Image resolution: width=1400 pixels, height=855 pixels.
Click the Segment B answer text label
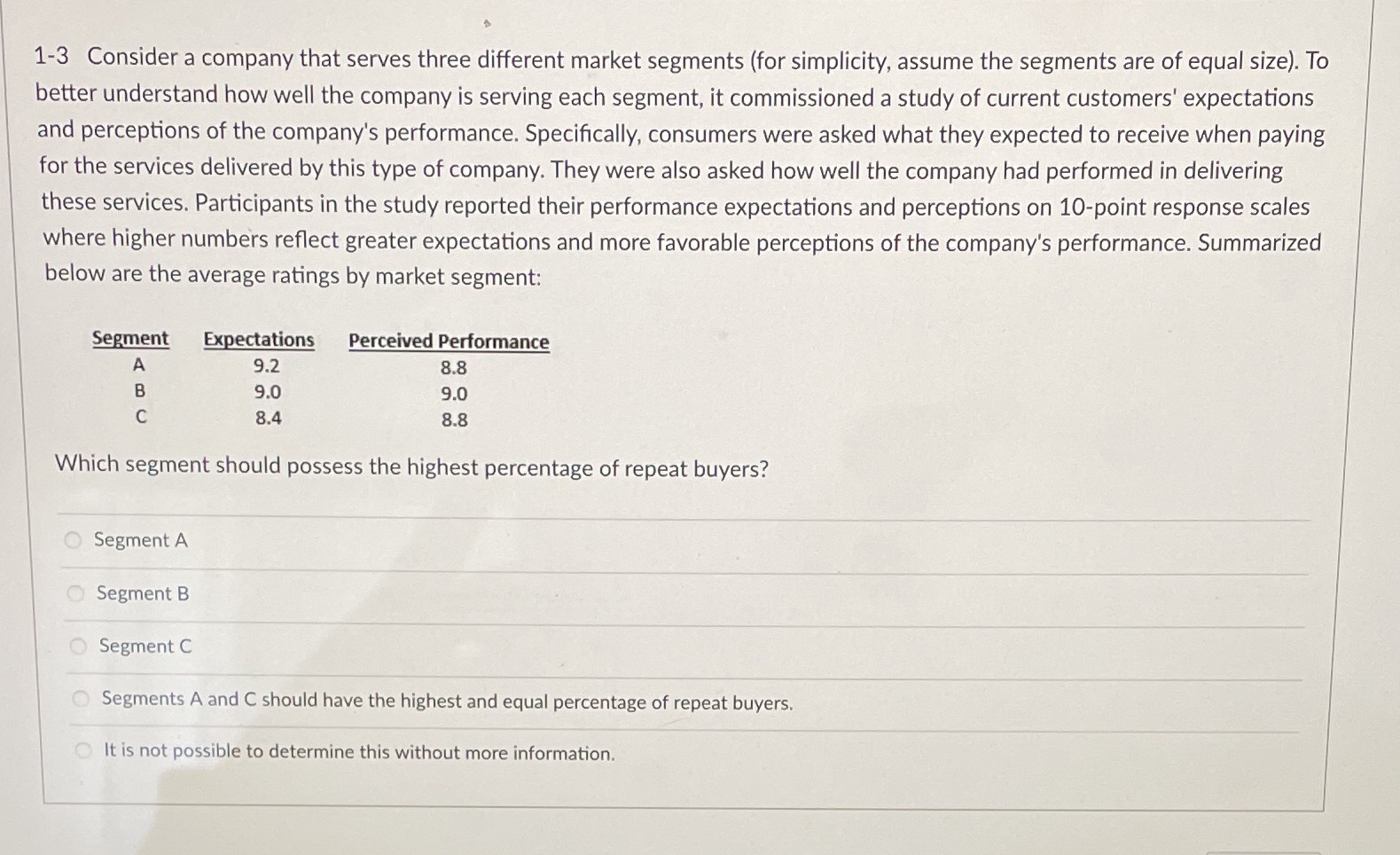142,593
